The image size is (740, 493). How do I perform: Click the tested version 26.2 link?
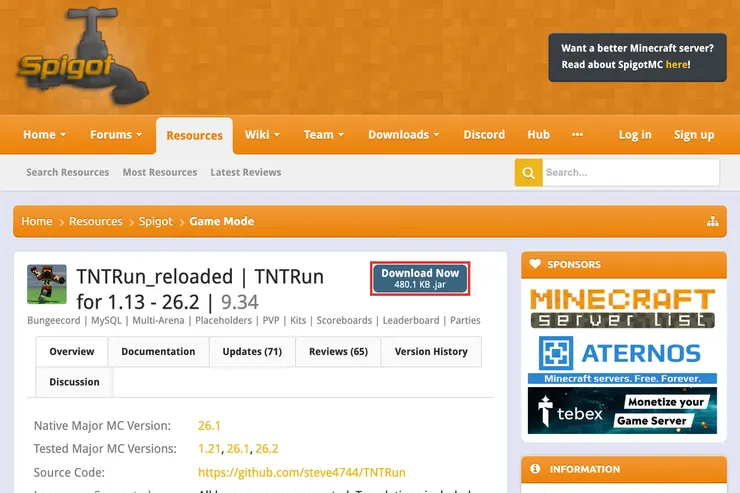click(x=267, y=449)
